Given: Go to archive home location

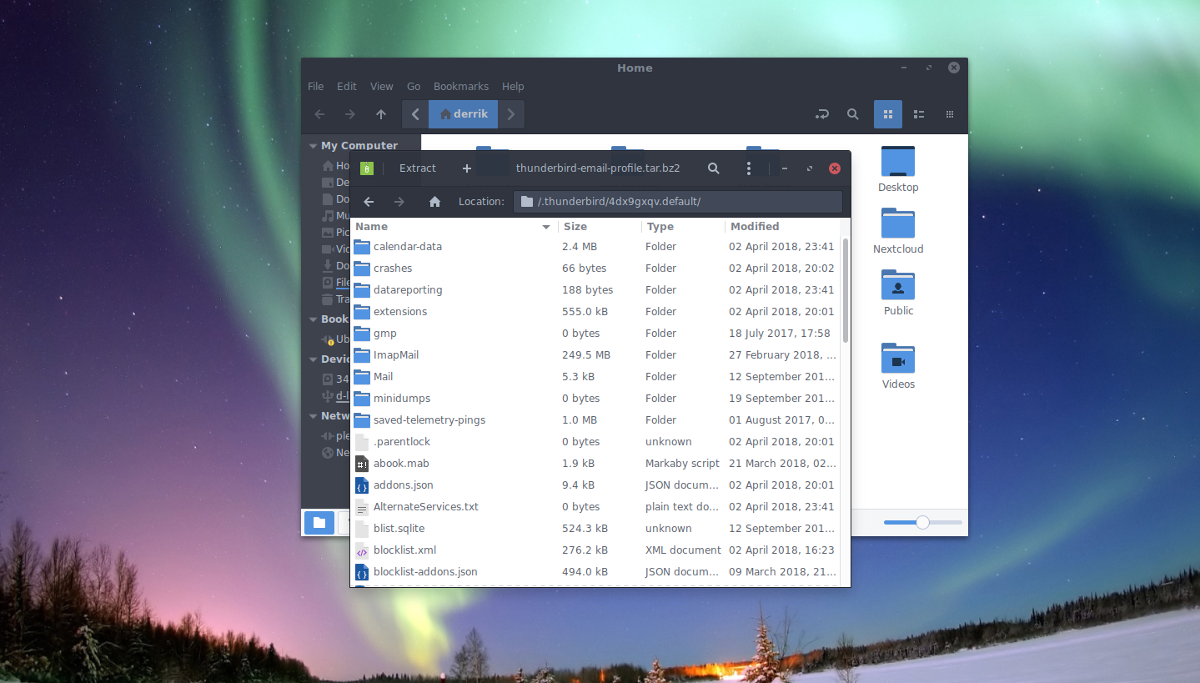Looking at the screenshot, I should 434,202.
